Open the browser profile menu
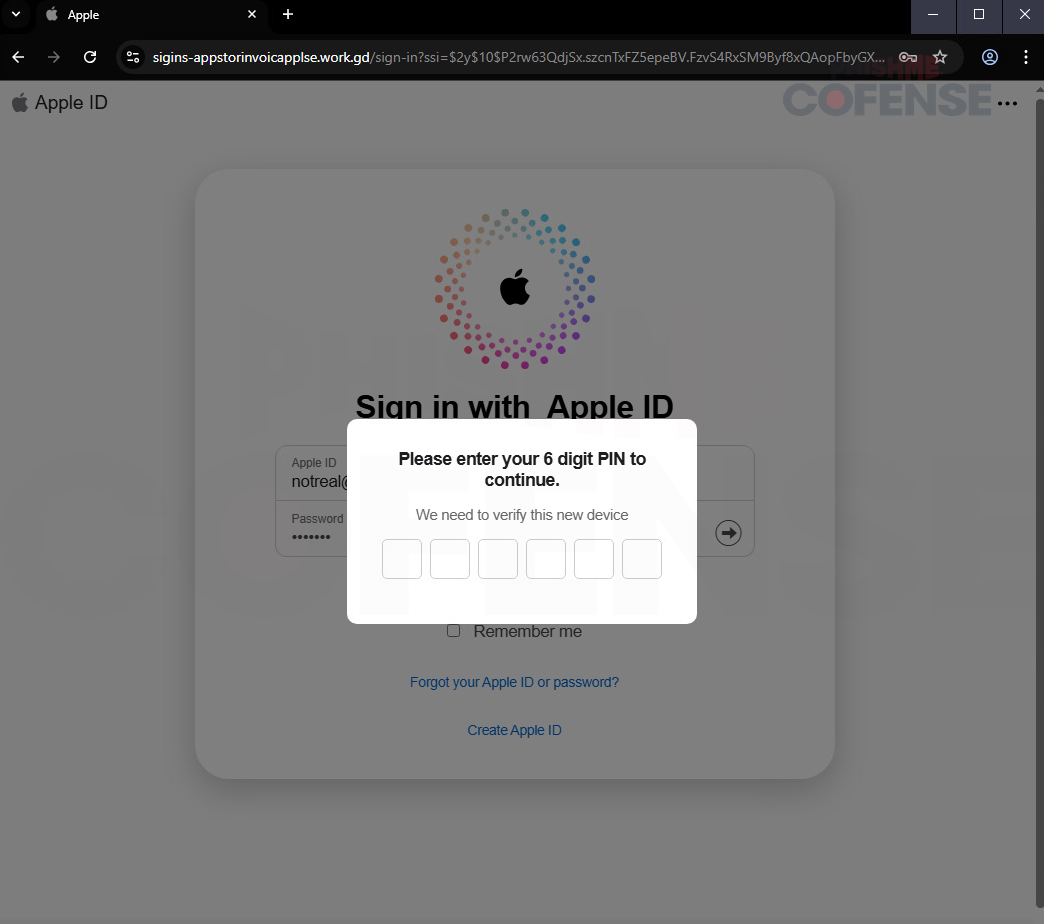 990,57
